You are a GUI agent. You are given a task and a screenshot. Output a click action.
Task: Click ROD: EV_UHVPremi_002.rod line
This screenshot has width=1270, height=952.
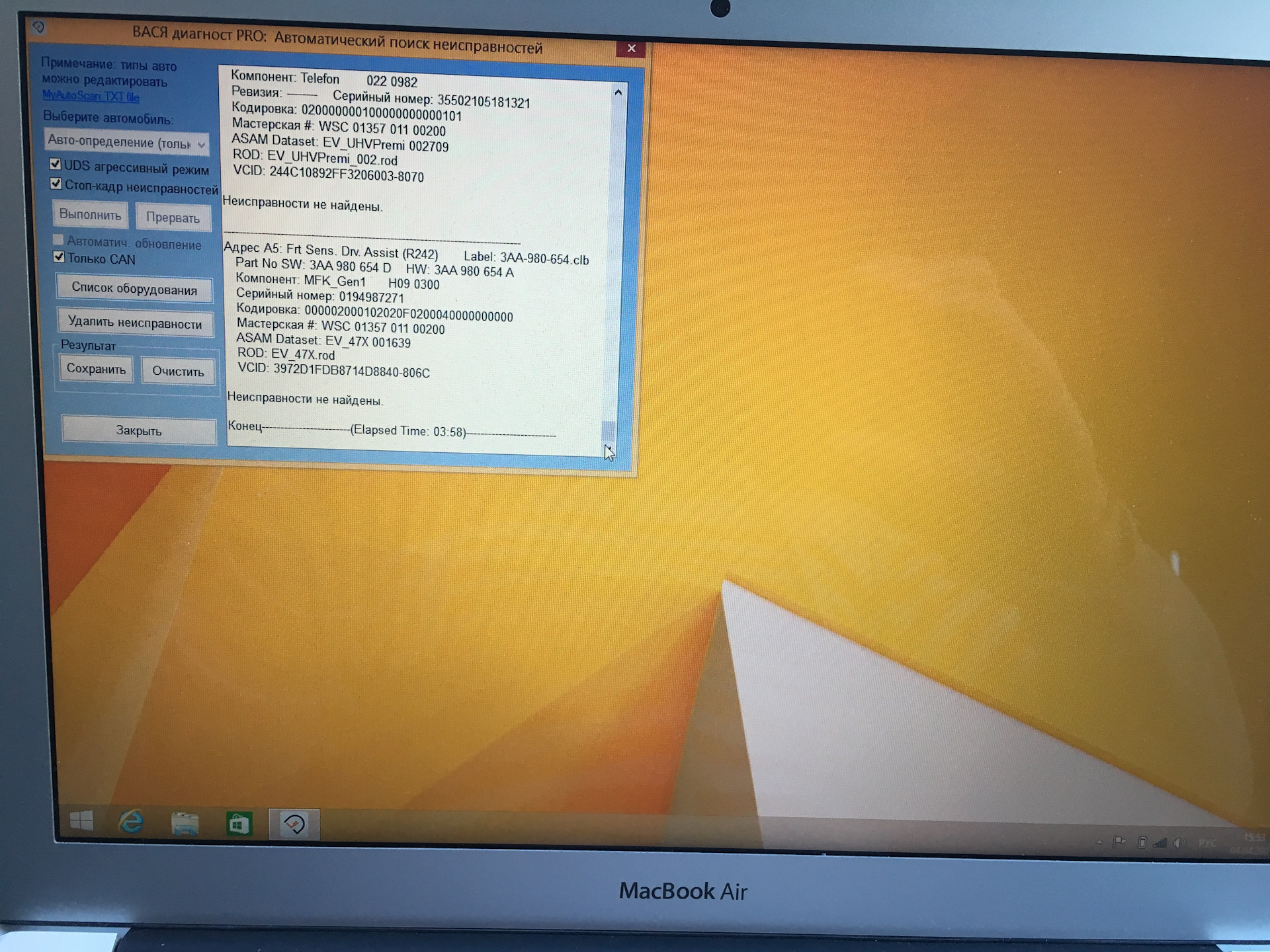coord(315,157)
